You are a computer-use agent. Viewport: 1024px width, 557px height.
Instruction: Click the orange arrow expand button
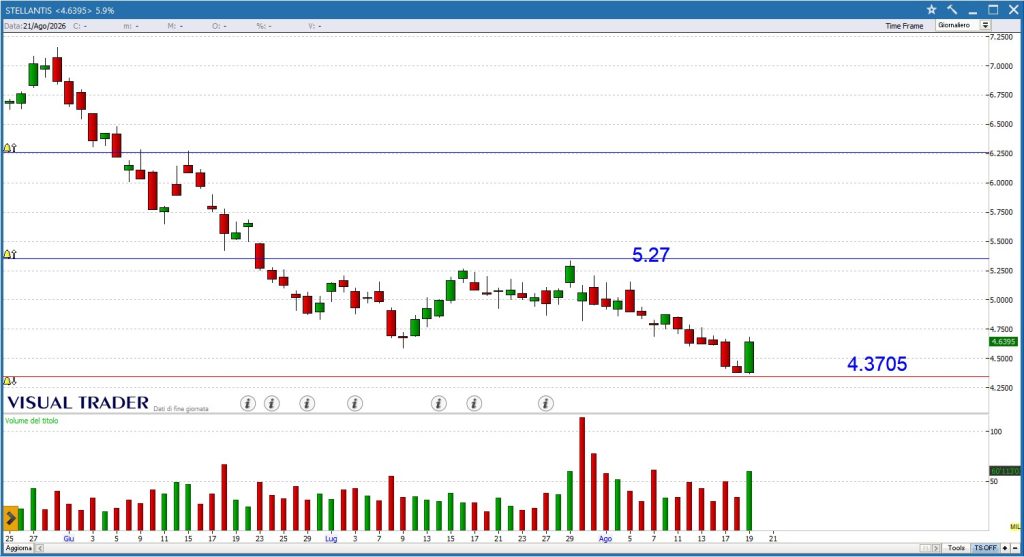coord(10,518)
